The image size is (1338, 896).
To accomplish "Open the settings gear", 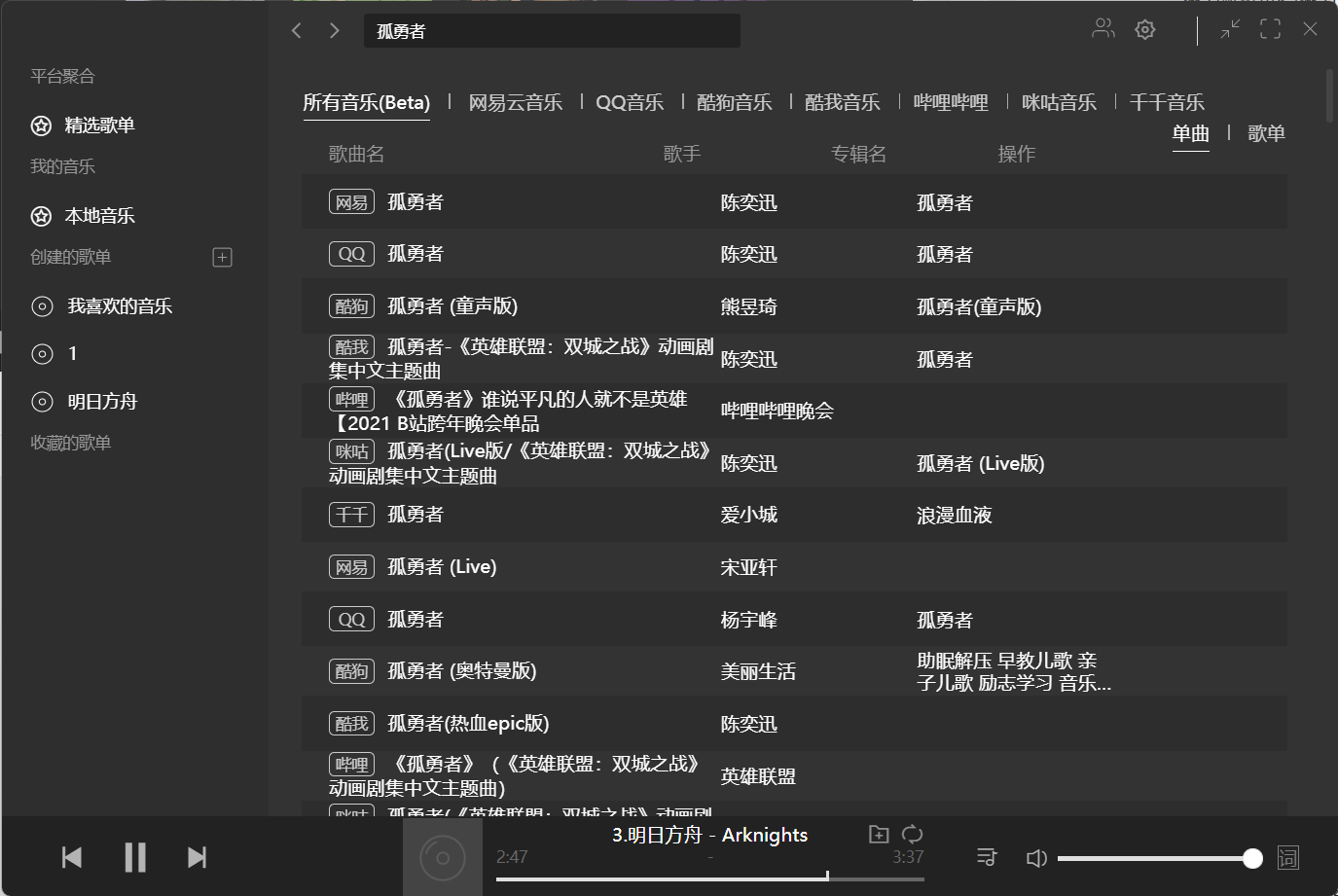I will (1145, 29).
